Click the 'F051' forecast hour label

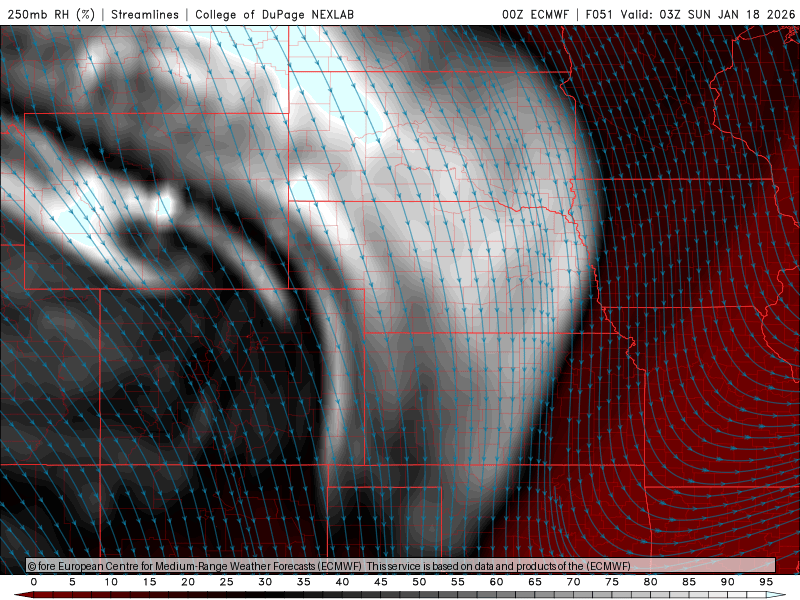(x=599, y=14)
